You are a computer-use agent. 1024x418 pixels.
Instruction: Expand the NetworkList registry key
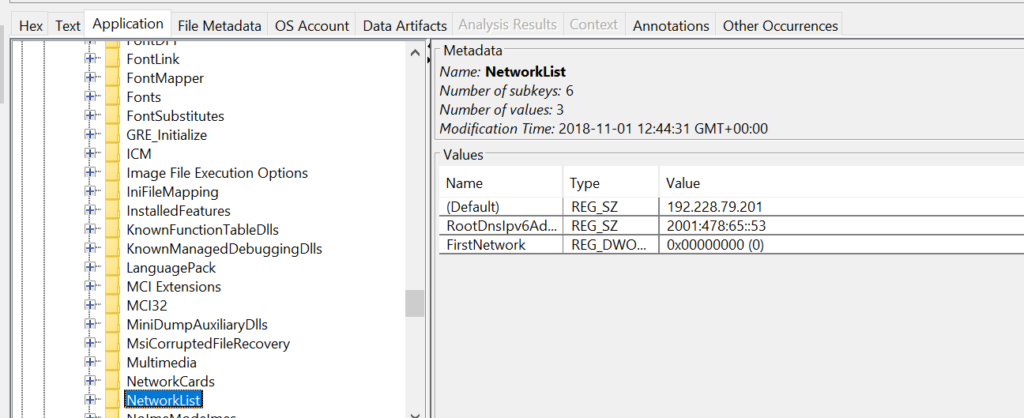(90, 400)
